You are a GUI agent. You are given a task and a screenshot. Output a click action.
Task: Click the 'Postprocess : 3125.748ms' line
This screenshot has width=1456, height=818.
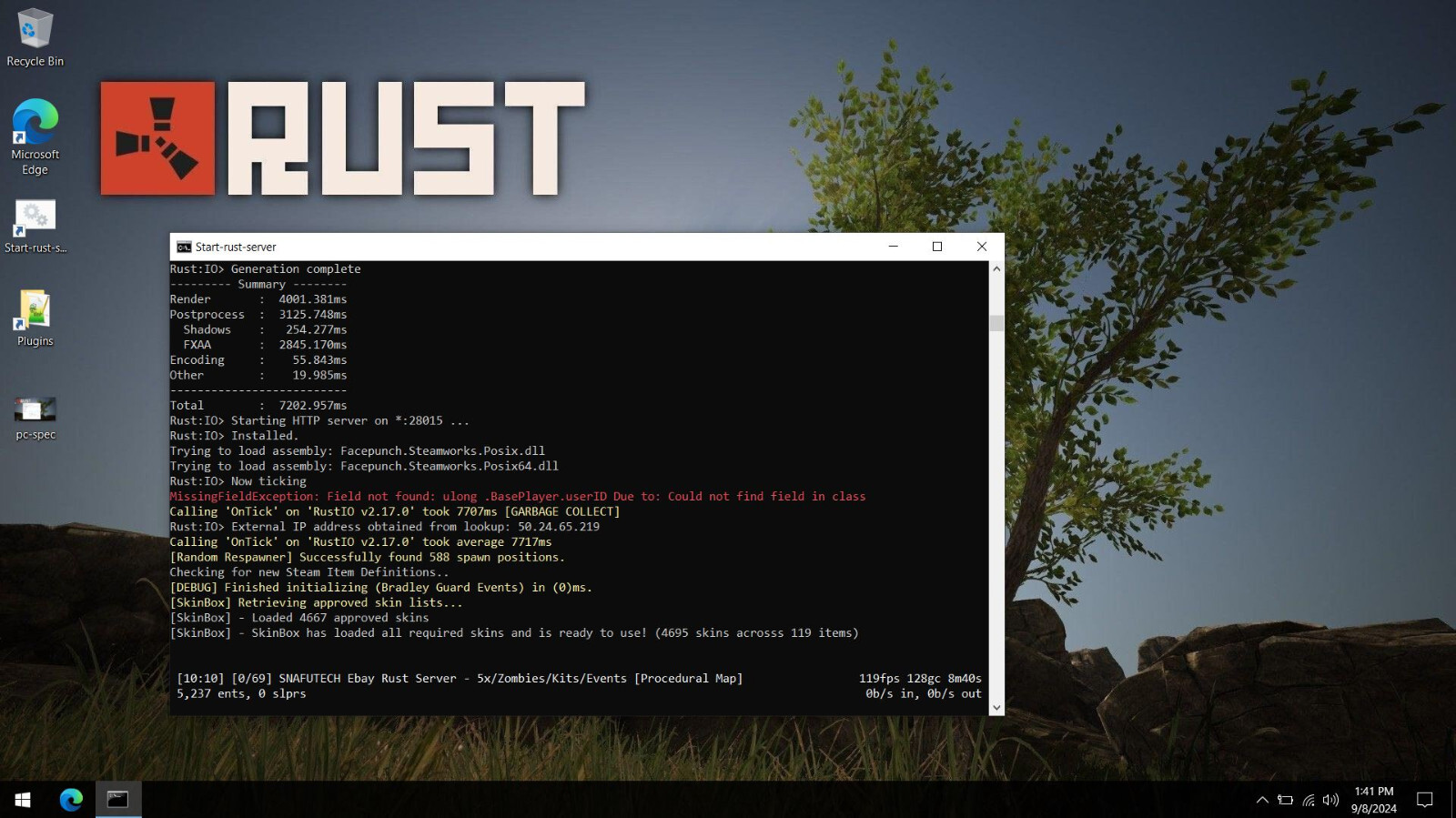258,314
